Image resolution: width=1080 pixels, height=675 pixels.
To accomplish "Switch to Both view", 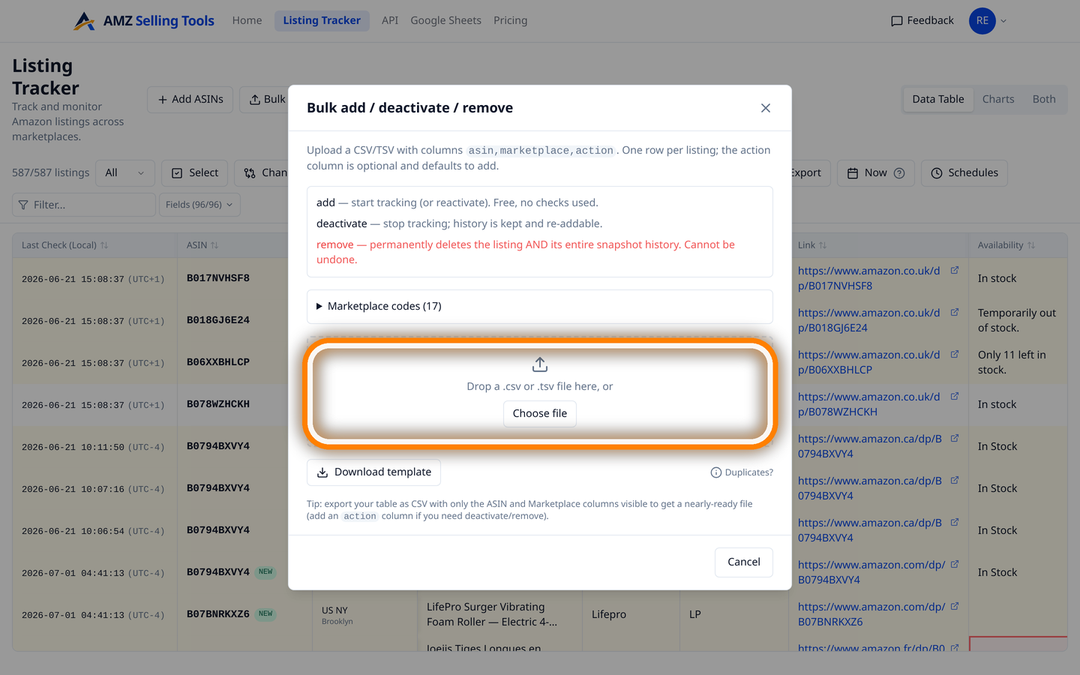I will pyautogui.click(x=1043, y=99).
